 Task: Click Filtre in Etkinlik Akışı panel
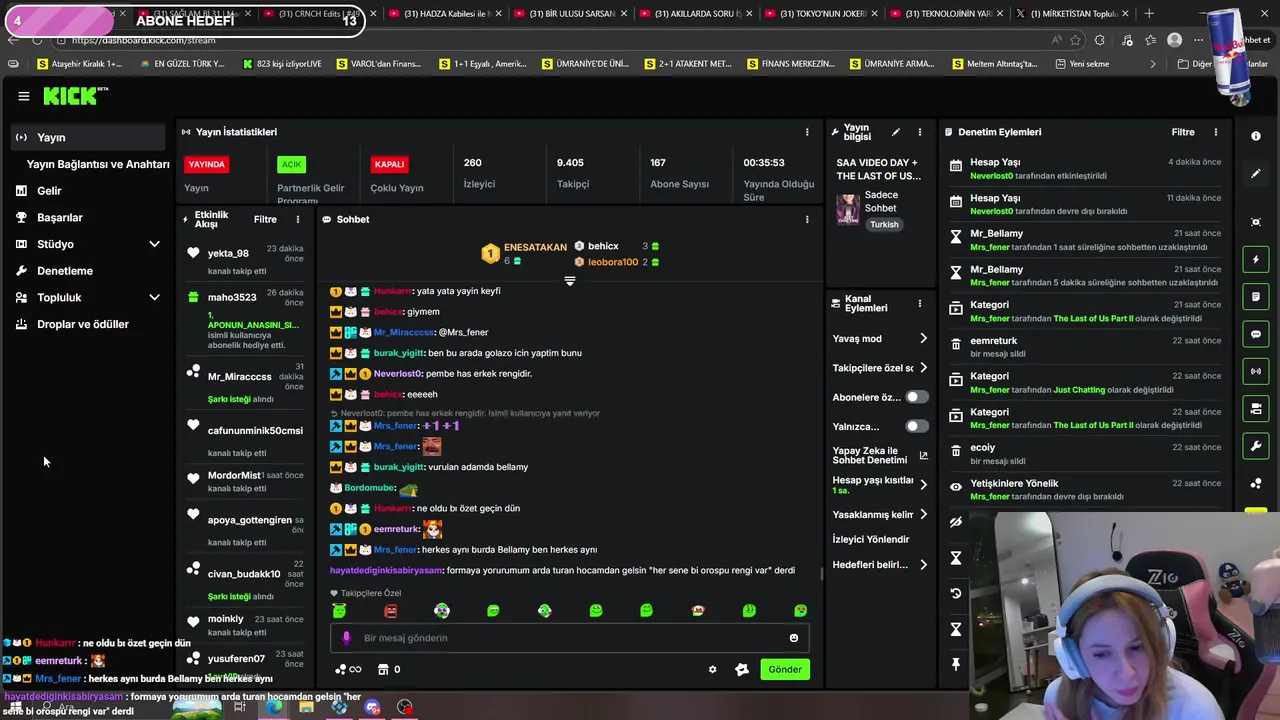265,219
